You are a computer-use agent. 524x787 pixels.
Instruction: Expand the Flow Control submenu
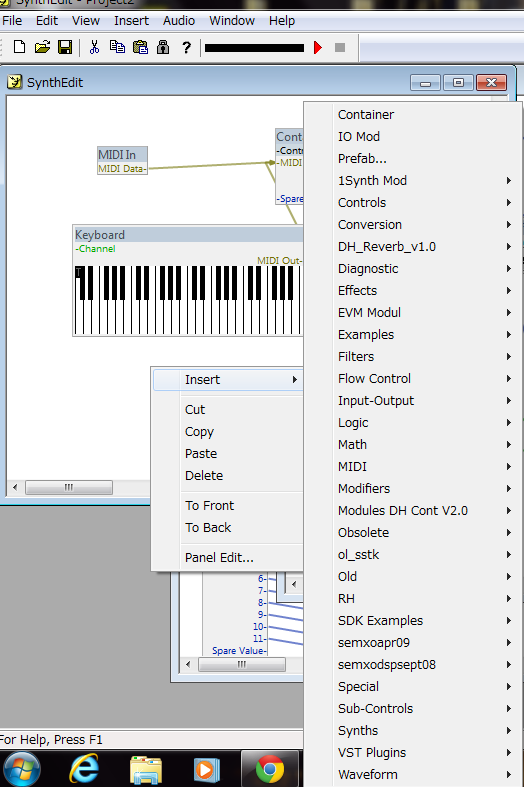tap(413, 379)
